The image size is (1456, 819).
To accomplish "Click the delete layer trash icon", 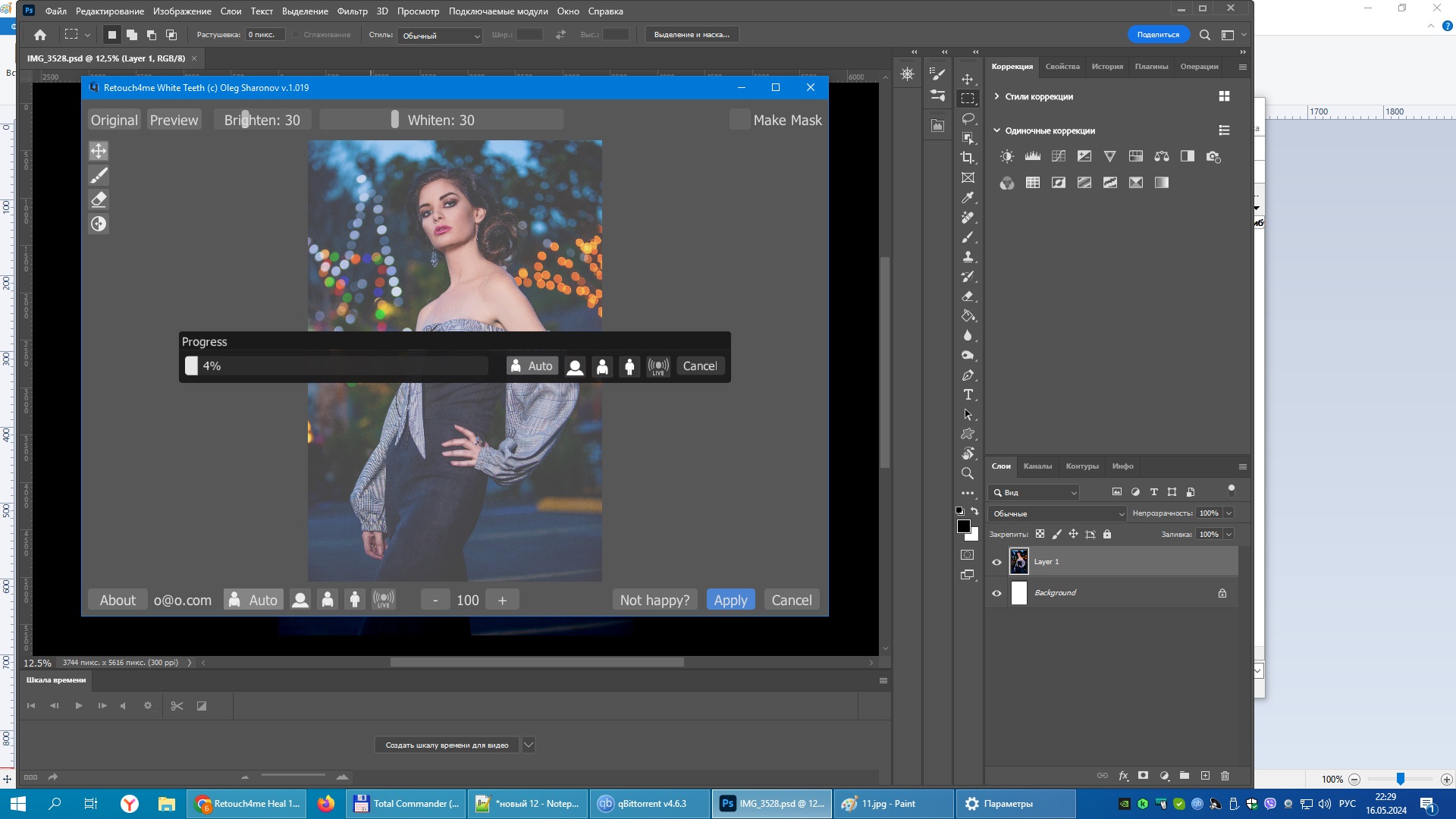I will click(x=1225, y=776).
